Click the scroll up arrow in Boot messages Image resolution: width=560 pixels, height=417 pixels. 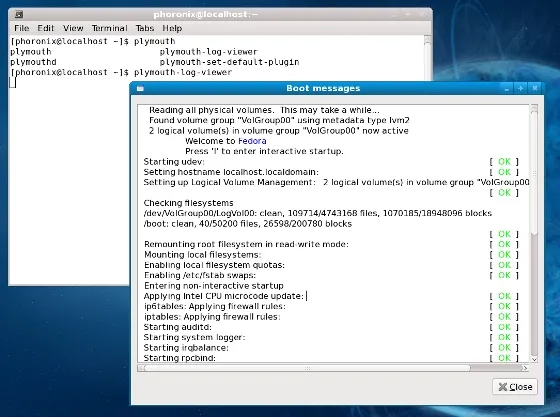[534, 108]
